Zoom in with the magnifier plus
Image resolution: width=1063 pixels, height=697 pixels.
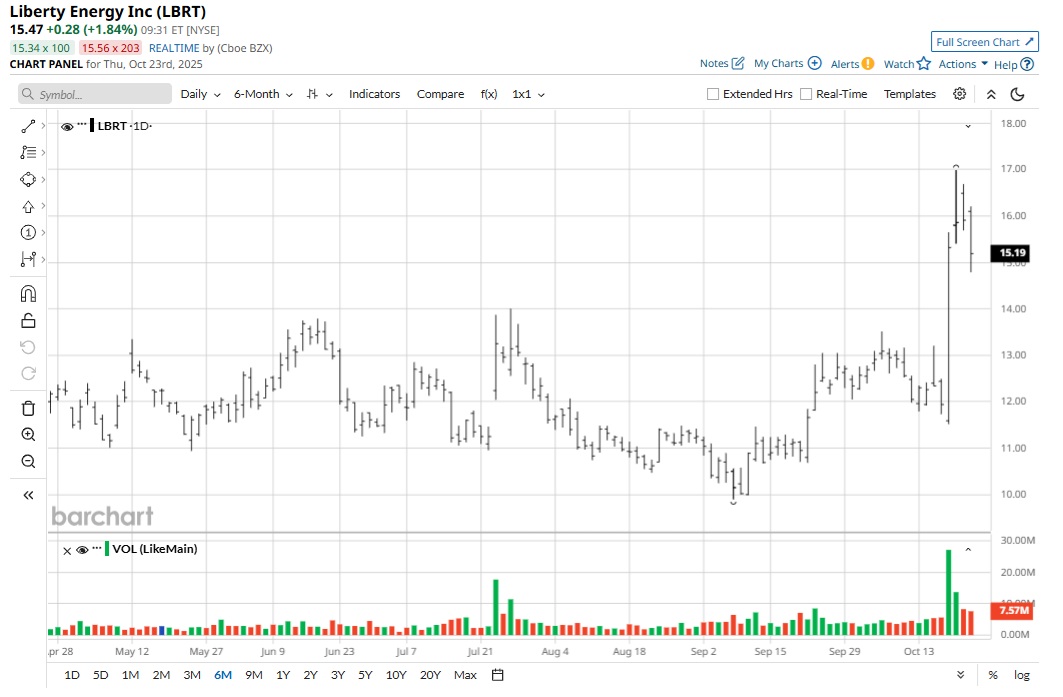tap(28, 435)
